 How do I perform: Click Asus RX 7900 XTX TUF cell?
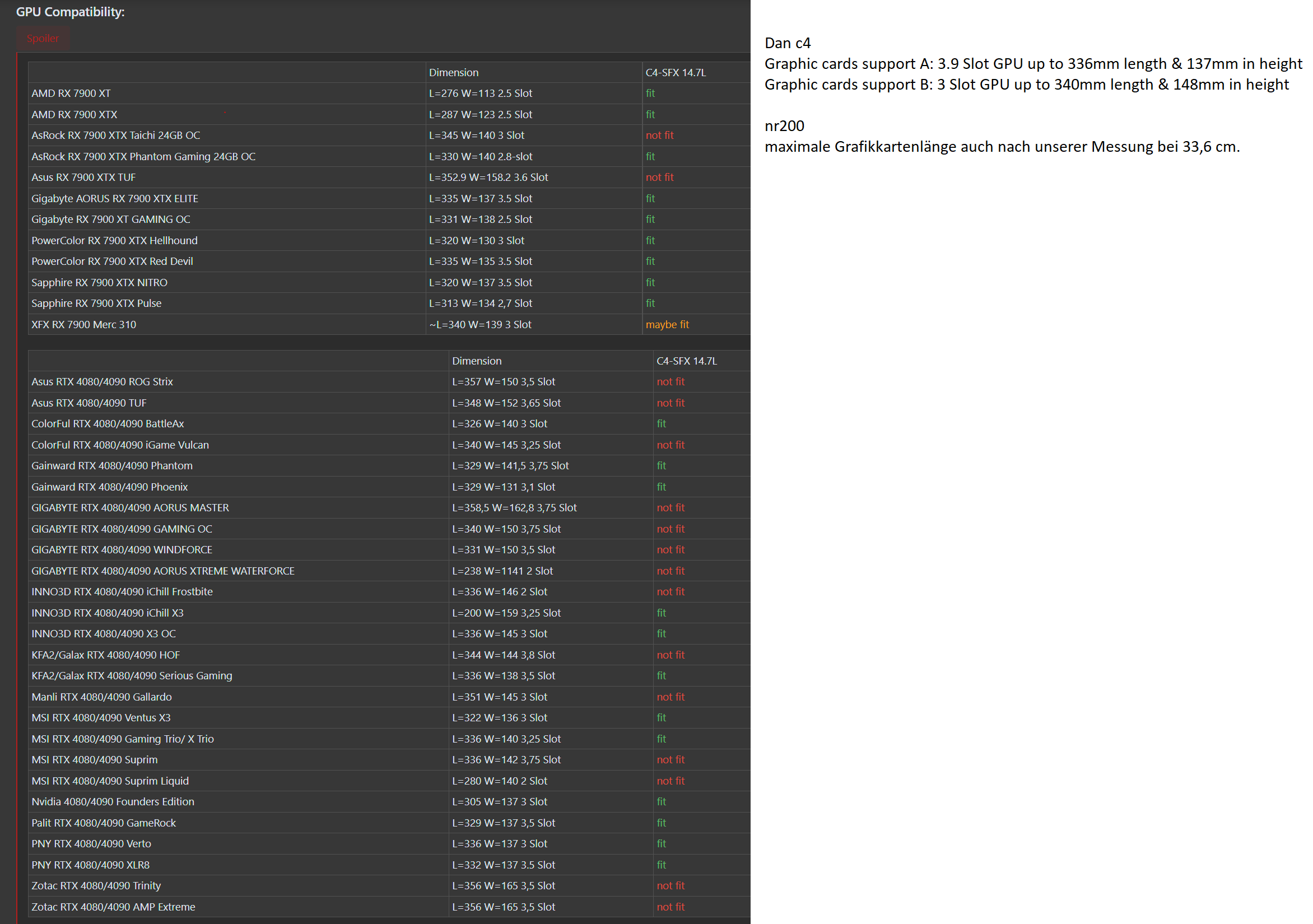pyautogui.click(x=83, y=178)
